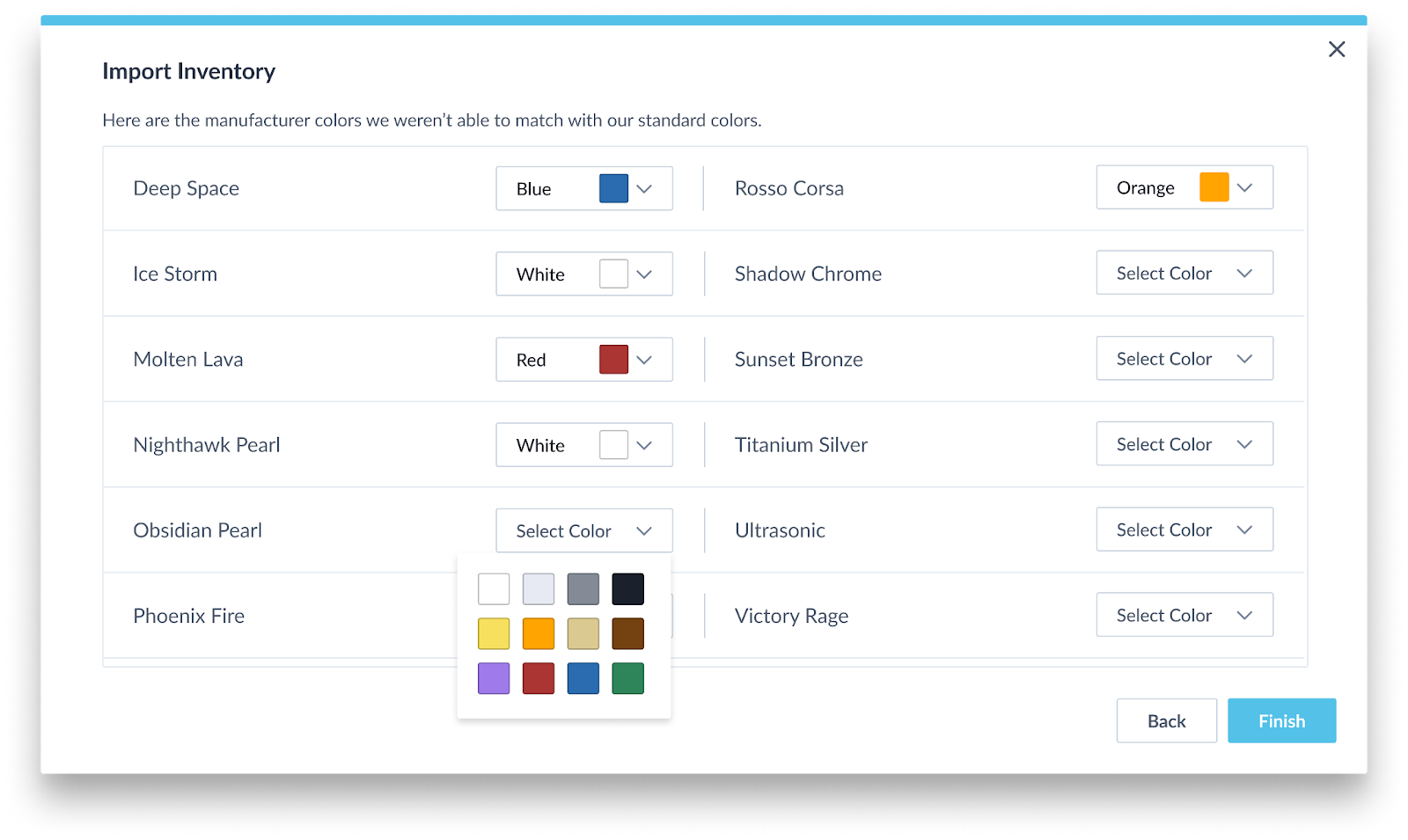
Task: Pick the tan beige swatch in palette
Action: point(583,633)
